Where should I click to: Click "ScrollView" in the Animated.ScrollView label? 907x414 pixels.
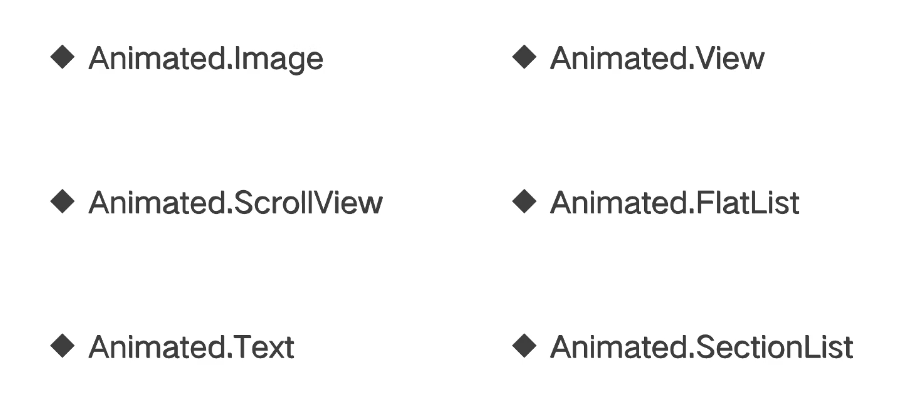(x=309, y=203)
